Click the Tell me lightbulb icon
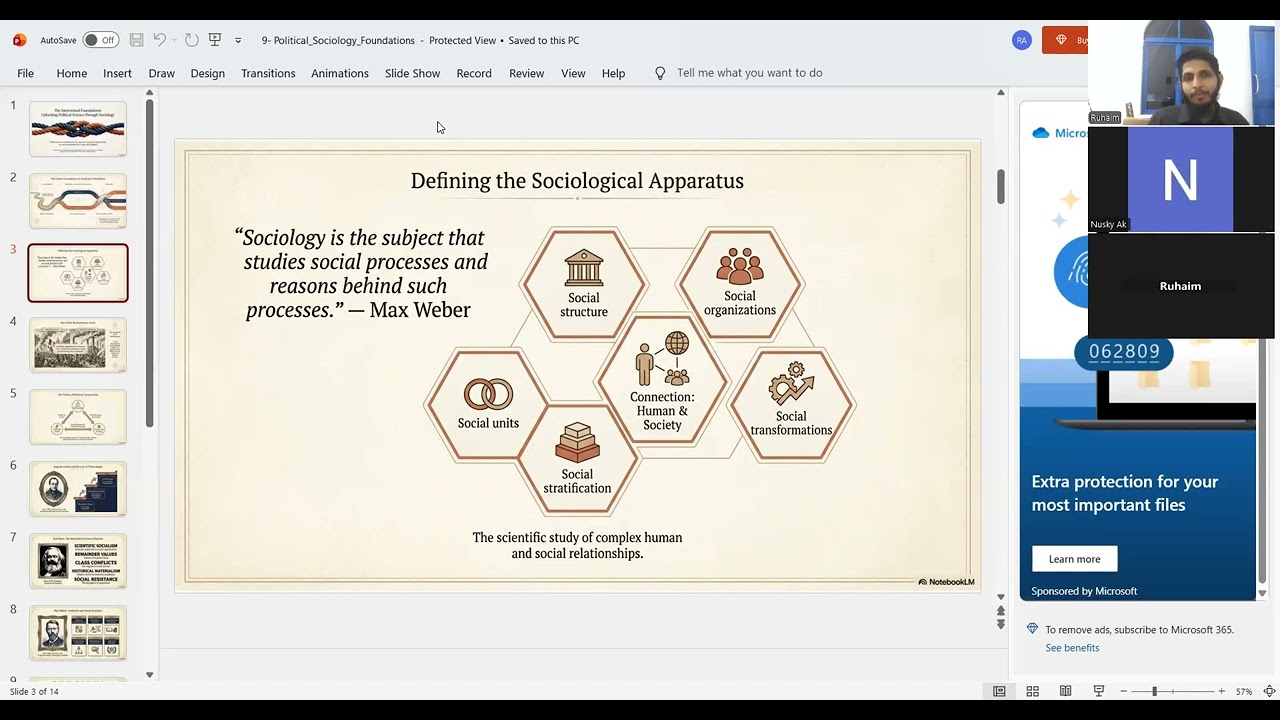 pos(660,73)
